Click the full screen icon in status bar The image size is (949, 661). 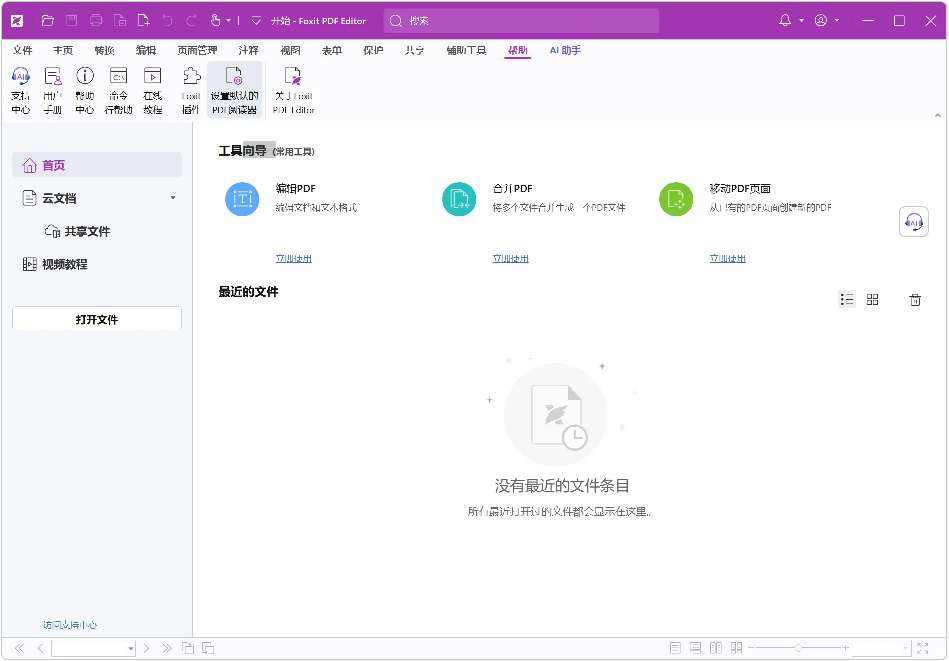point(923,648)
